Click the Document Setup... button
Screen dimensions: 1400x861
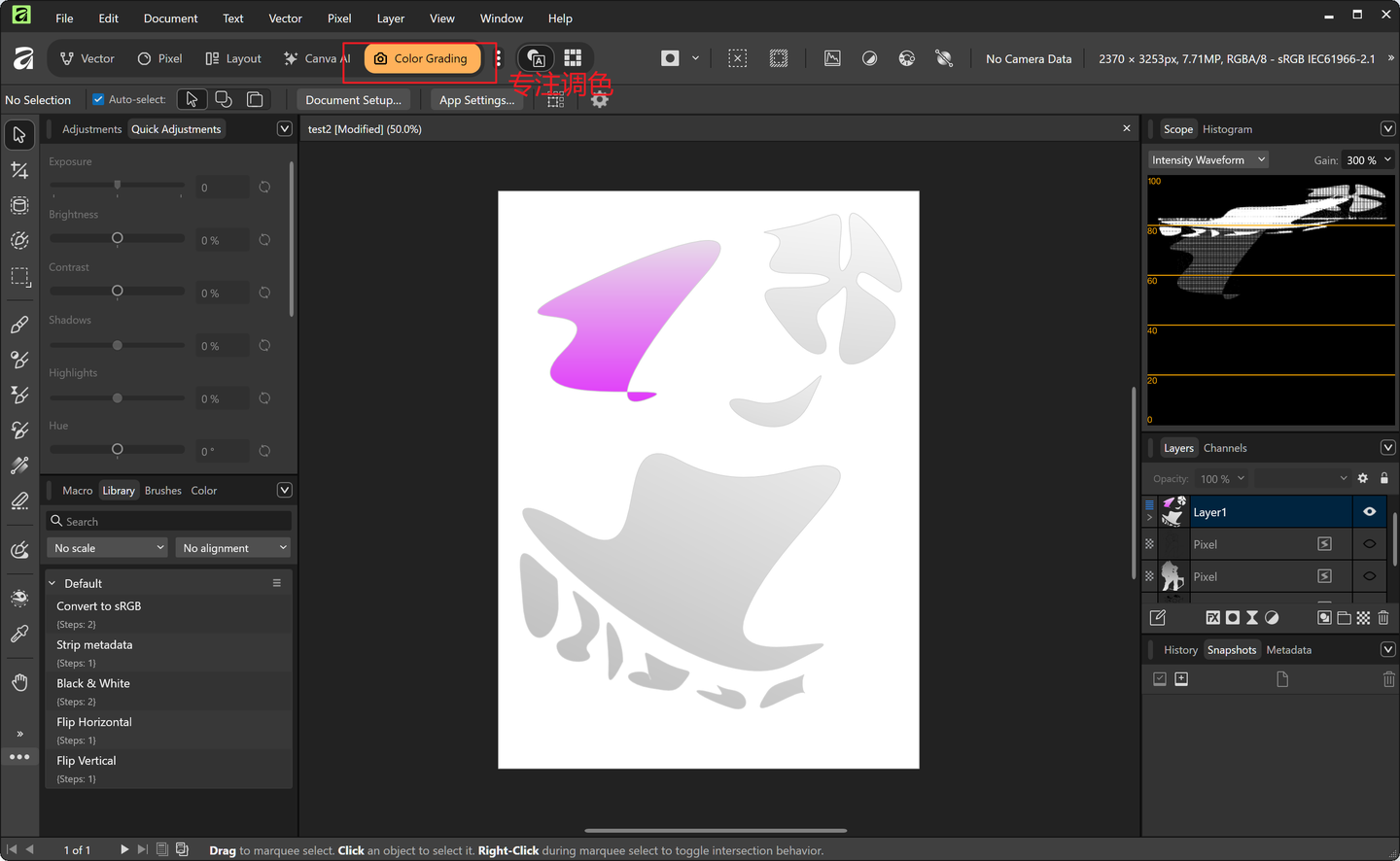(353, 99)
